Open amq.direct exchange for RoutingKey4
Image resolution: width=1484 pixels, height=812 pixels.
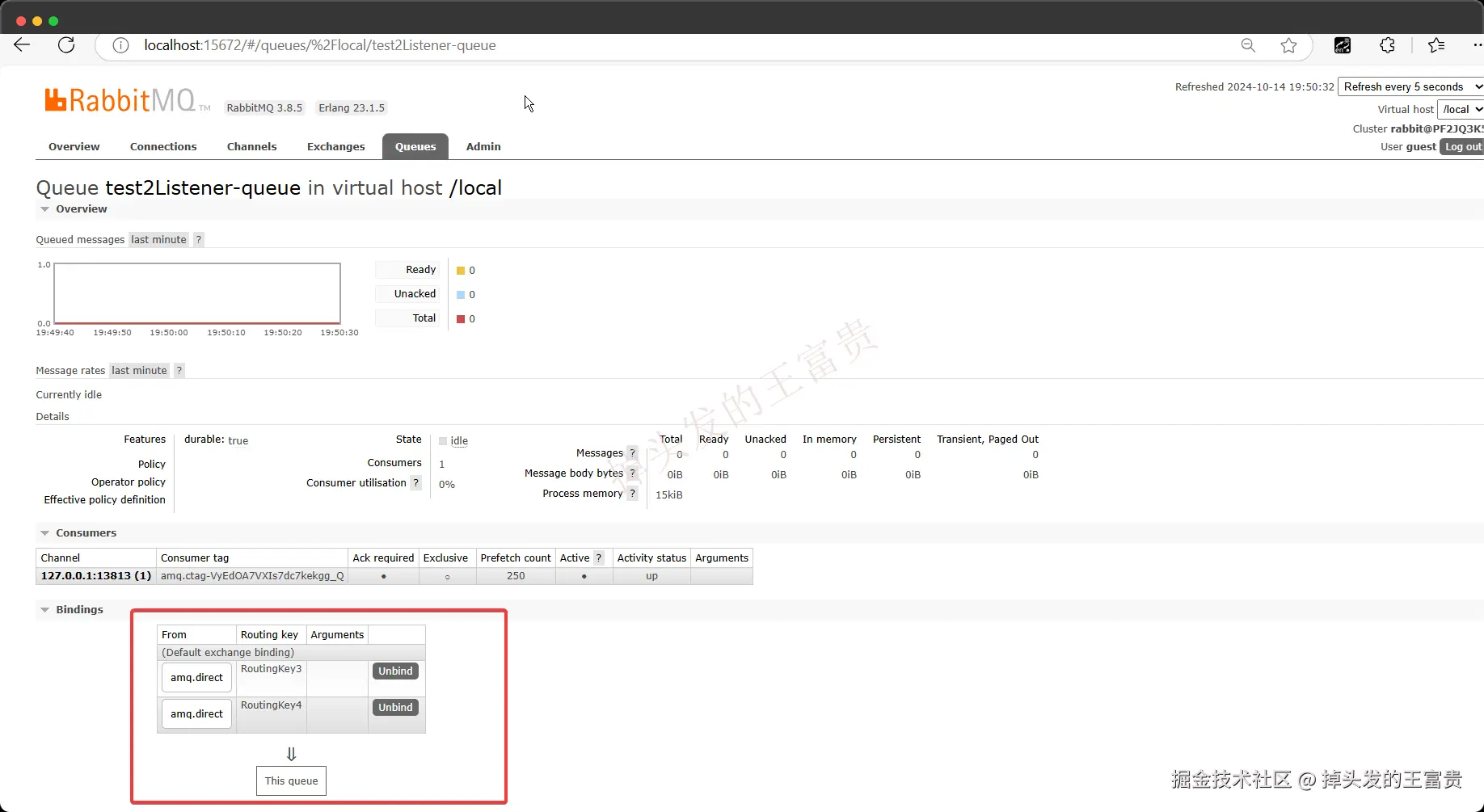(196, 713)
